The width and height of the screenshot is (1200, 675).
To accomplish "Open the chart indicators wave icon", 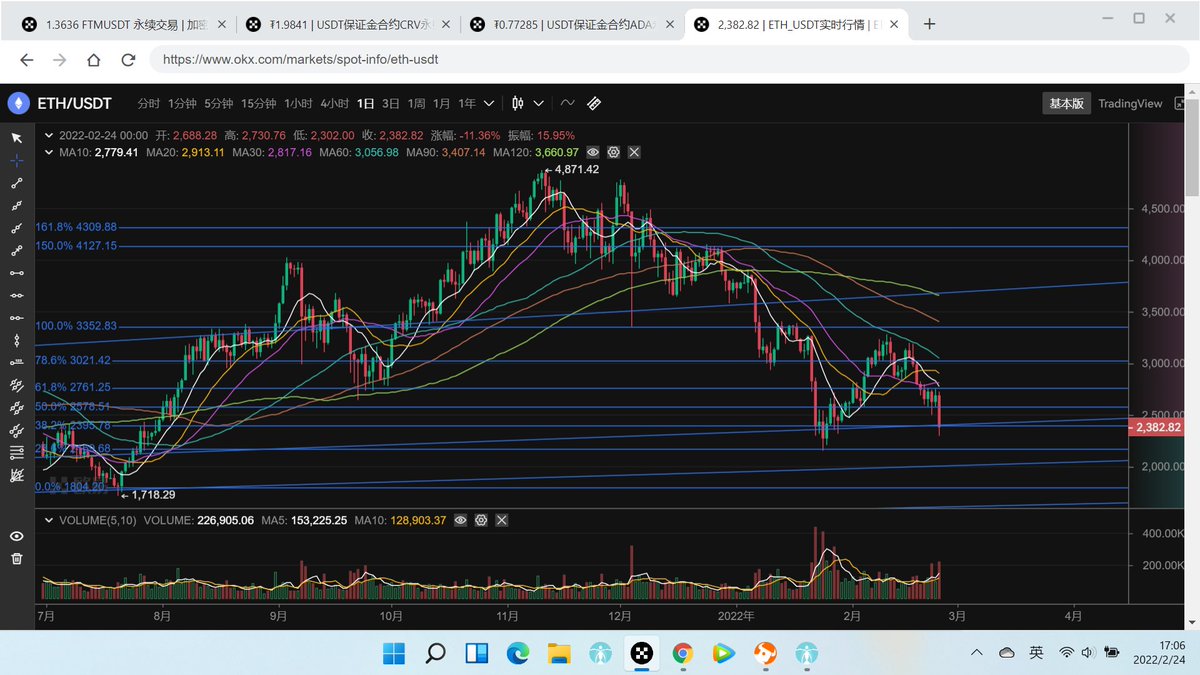I will 568,103.
